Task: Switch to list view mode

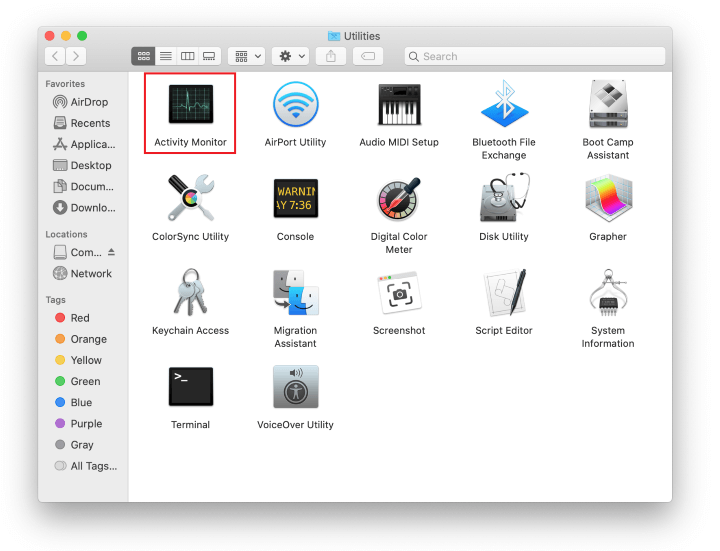Action: [x=165, y=56]
